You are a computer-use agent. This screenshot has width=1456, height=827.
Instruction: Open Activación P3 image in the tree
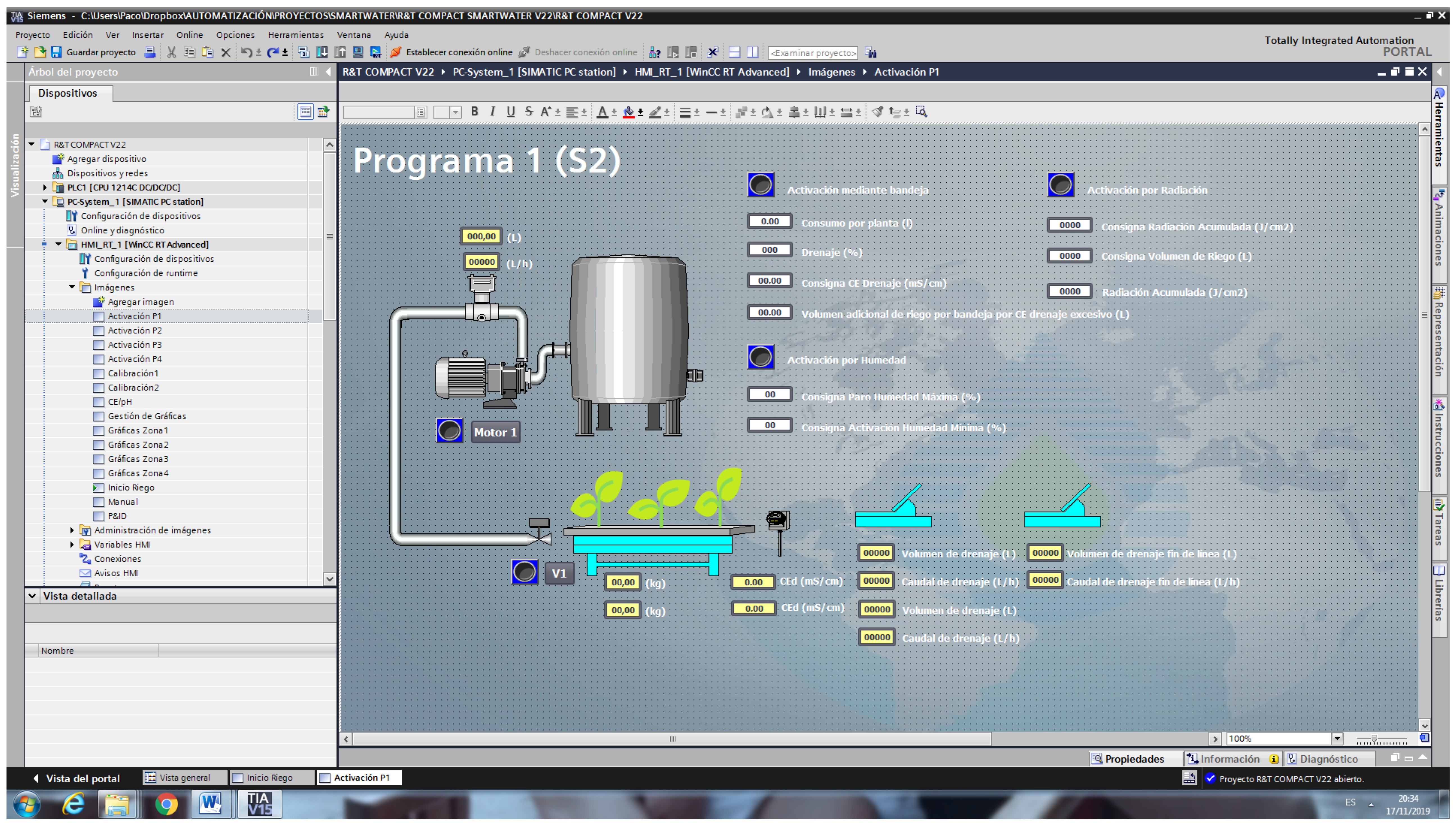135,345
